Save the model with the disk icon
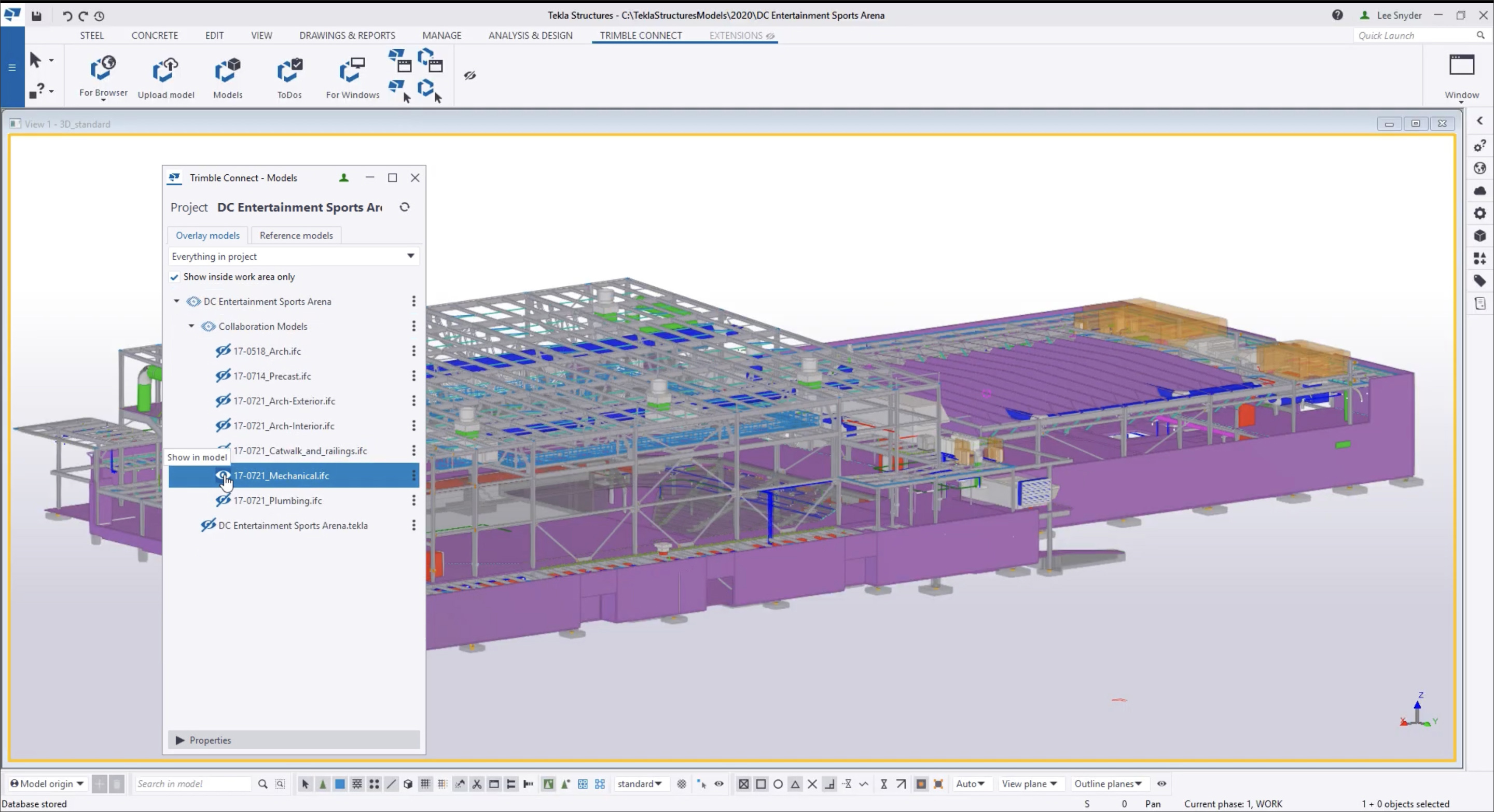The image size is (1494, 812). tap(36, 16)
